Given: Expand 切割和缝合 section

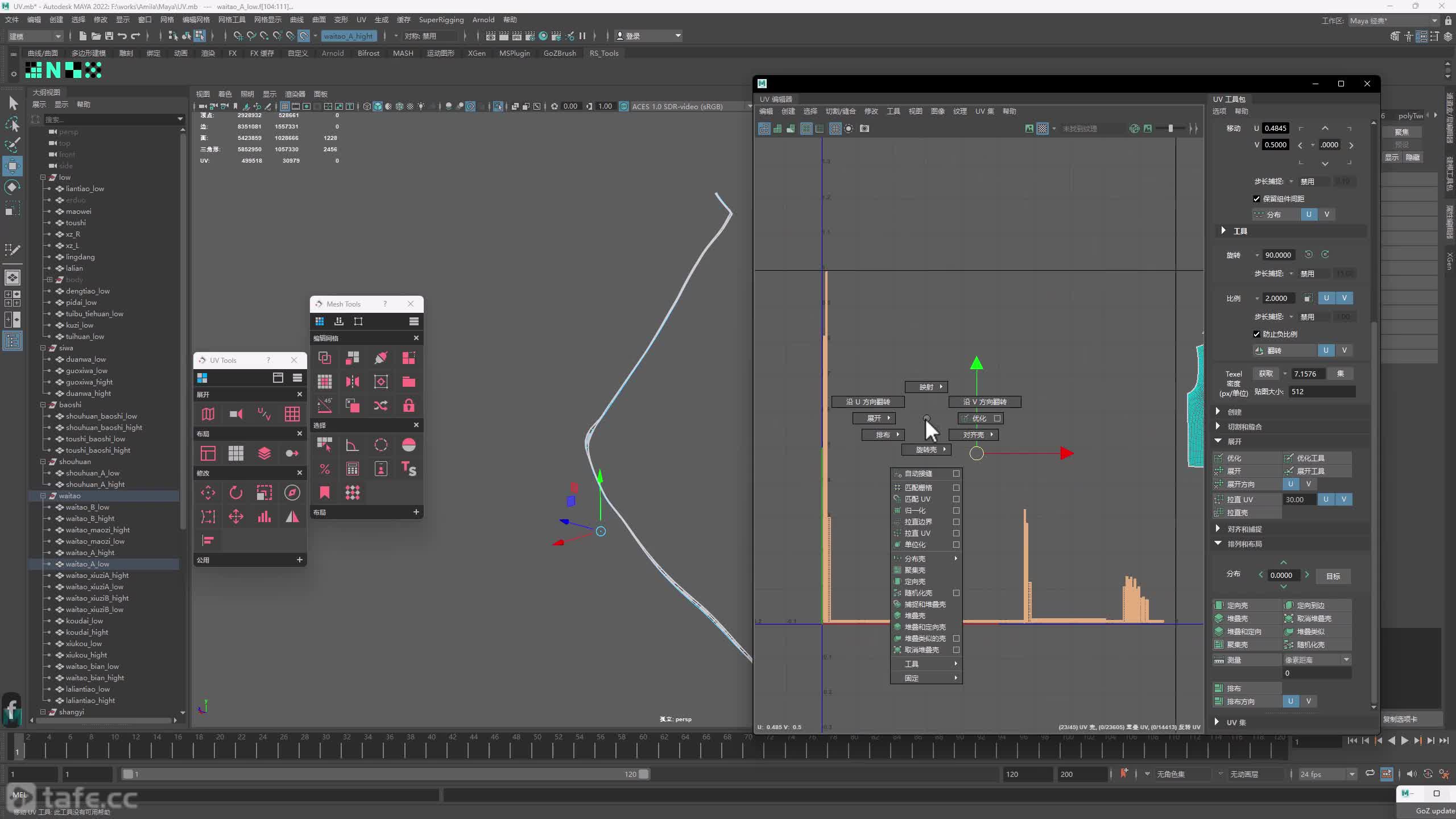Looking at the screenshot, I should point(1218,426).
